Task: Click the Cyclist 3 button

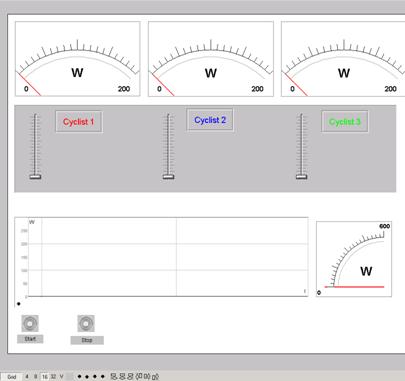Action: pyautogui.click(x=345, y=122)
